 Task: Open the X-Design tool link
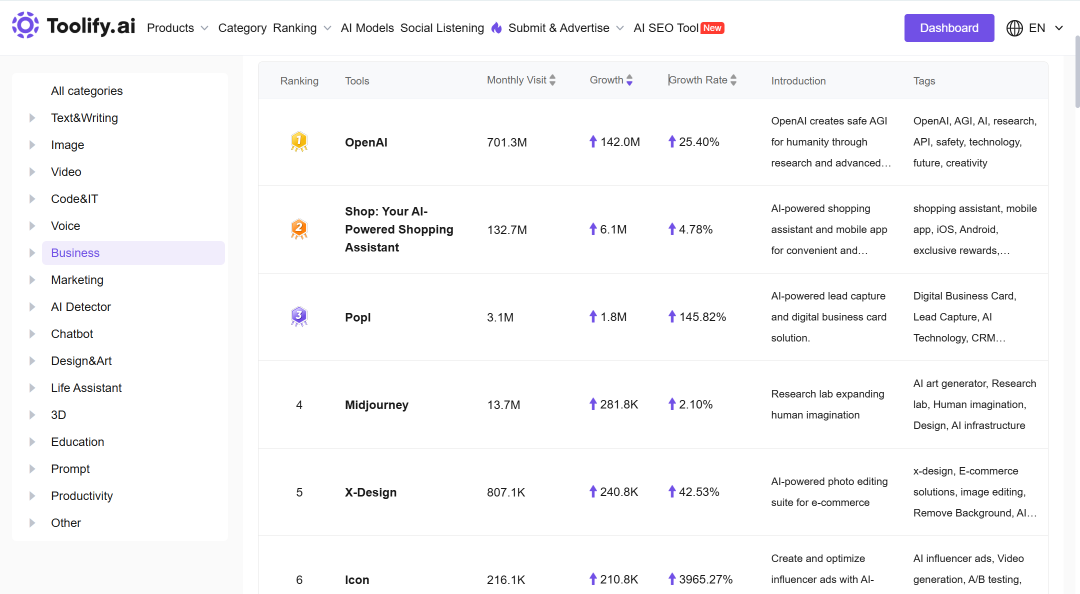pyautogui.click(x=371, y=493)
